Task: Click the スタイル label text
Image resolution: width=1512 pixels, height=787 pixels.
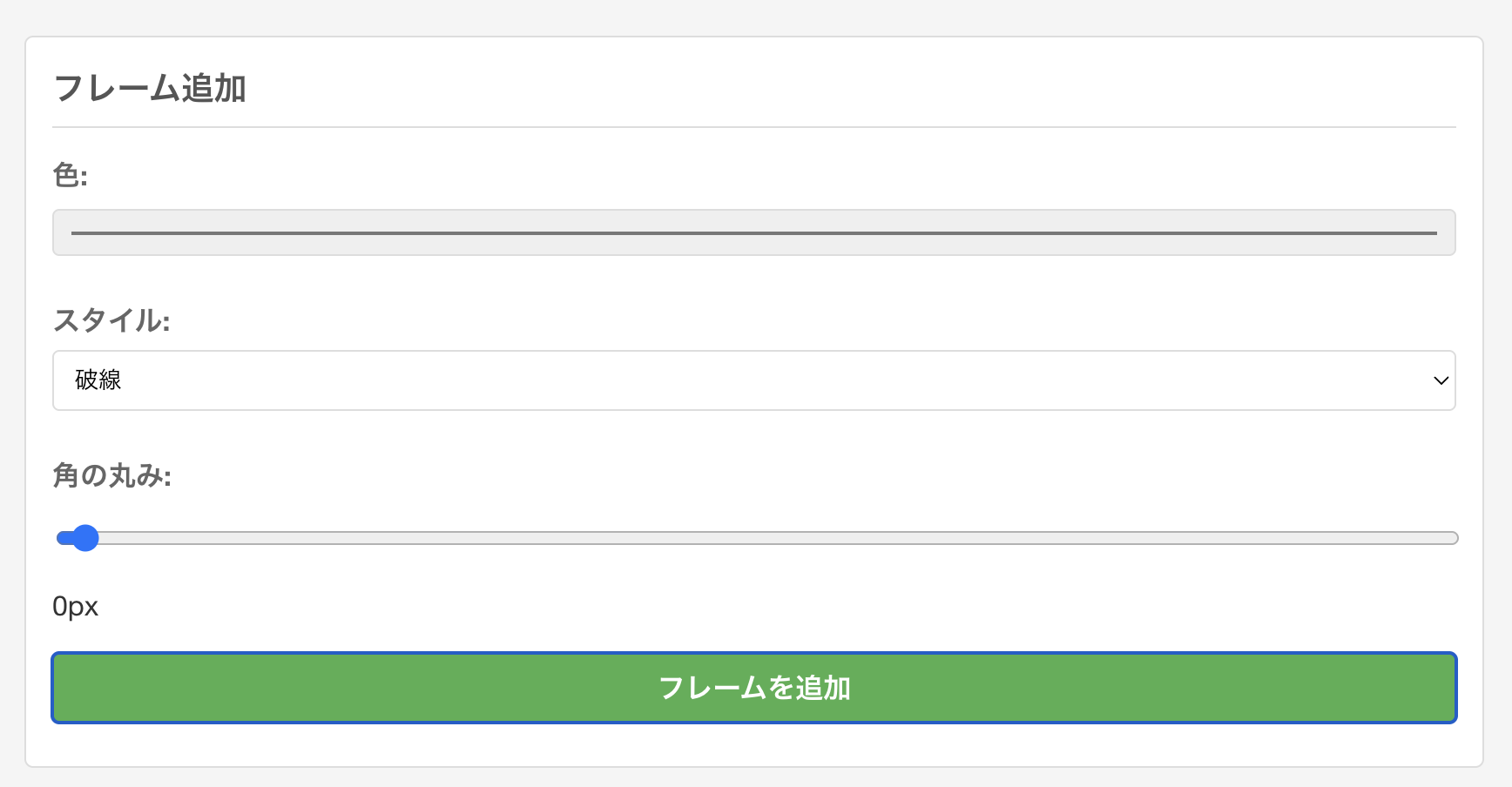Action: [112, 320]
